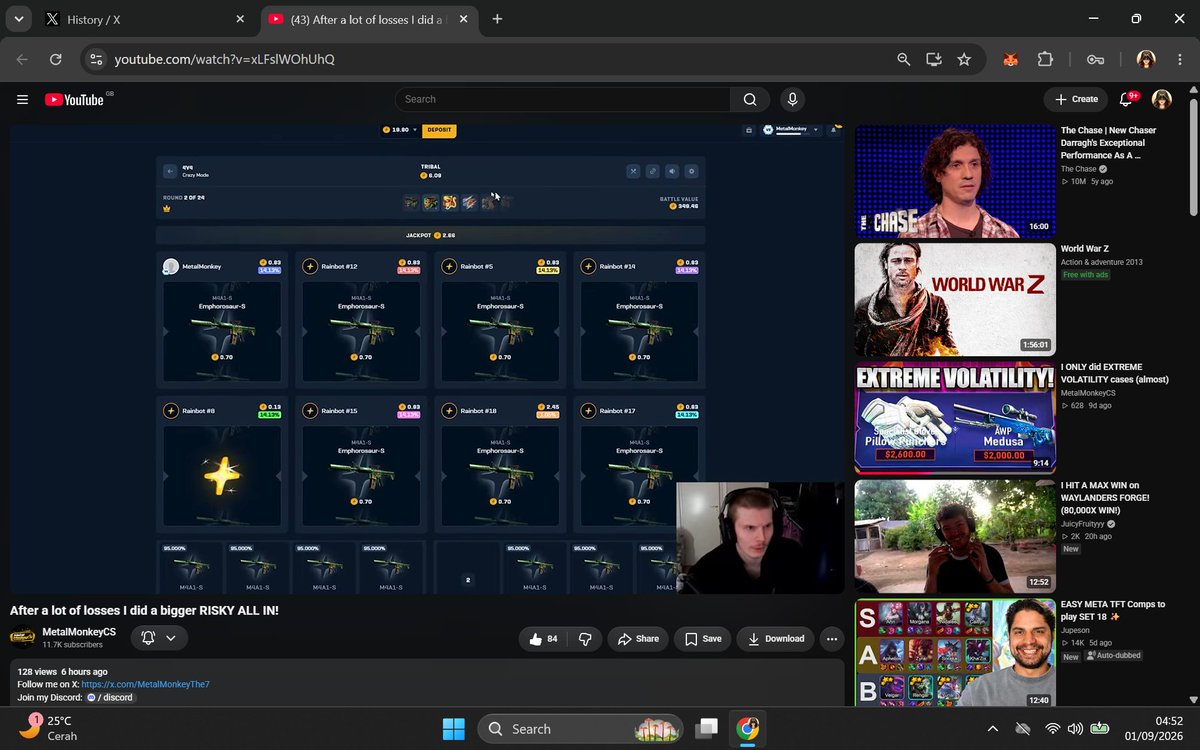Click '11.7K subscribers' text
Screen dimensions: 1200x750
pyautogui.click(x=72, y=645)
